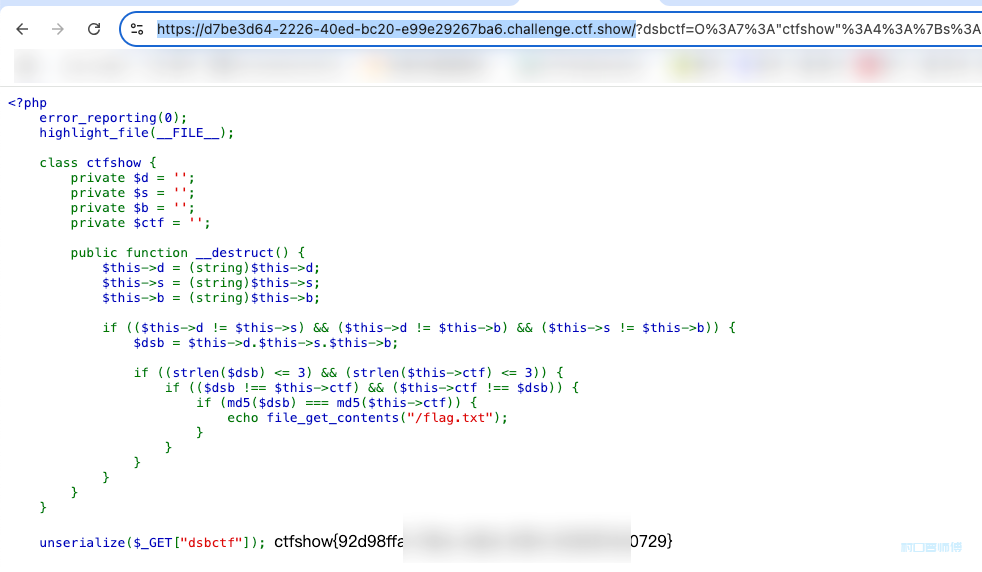Click the '$this->s = (string)$this->s;' line
Image resolution: width=982 pixels, height=572 pixels.
[211, 283]
